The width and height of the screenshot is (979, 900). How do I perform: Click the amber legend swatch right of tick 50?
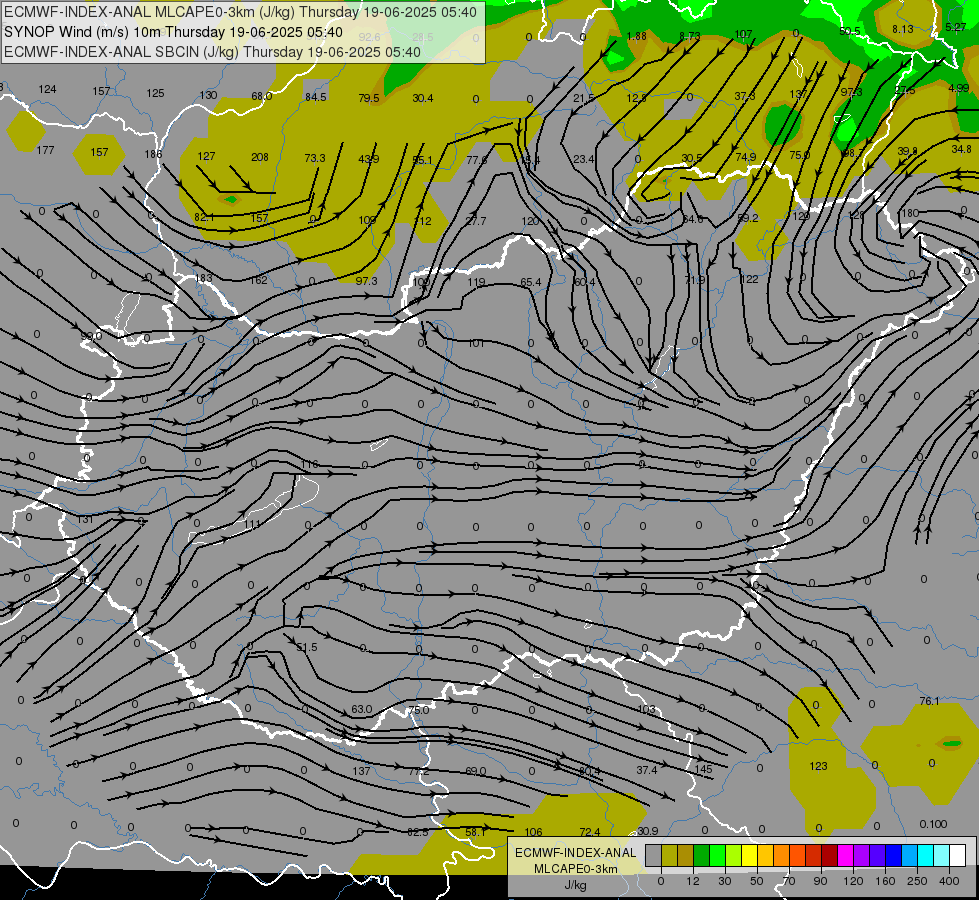click(x=765, y=855)
